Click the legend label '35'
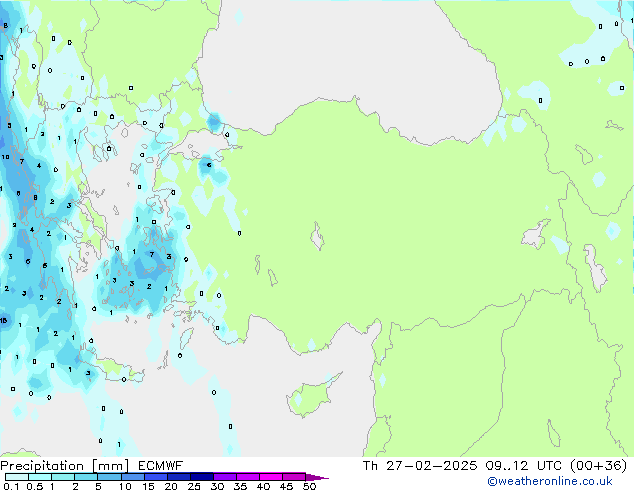The image size is (634, 490). [x=240, y=486]
